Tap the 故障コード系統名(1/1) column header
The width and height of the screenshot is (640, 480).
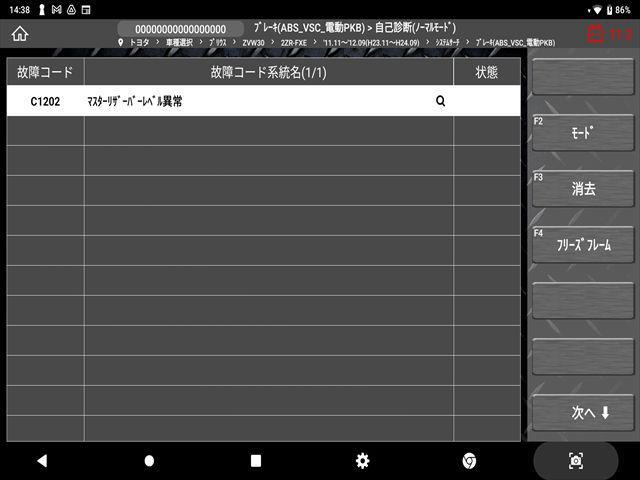(269, 72)
